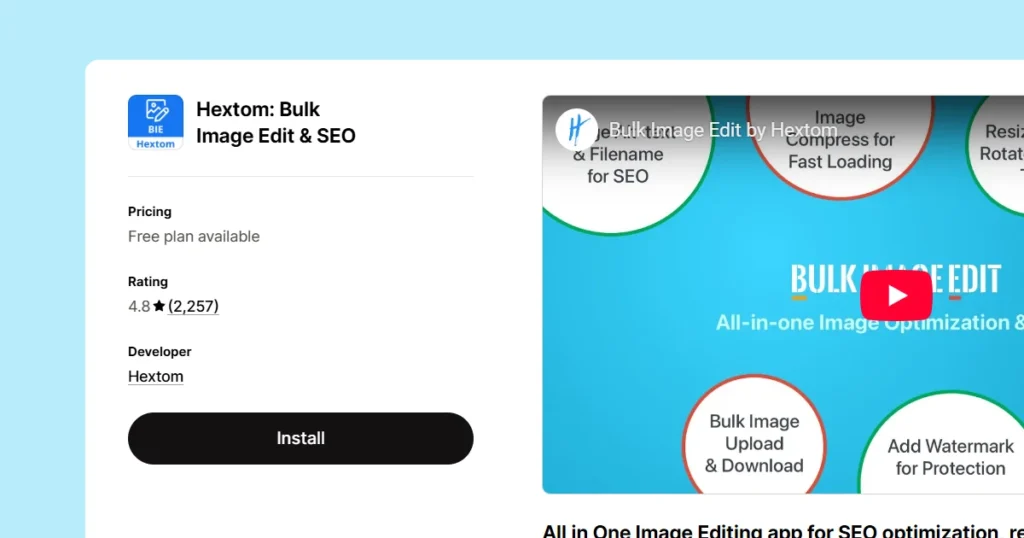Play the Bulk Image Edit video

(896, 296)
